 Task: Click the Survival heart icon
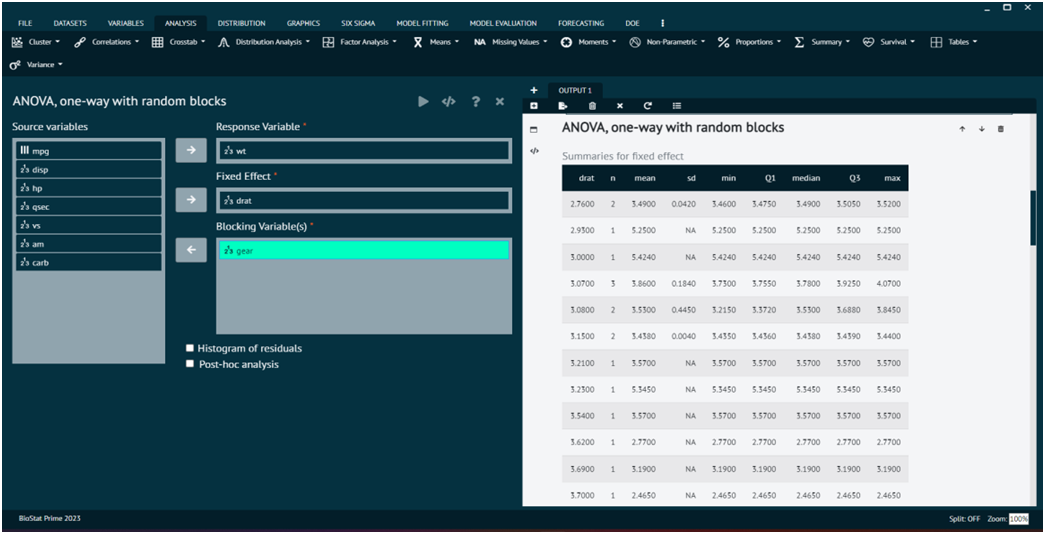(x=868, y=42)
